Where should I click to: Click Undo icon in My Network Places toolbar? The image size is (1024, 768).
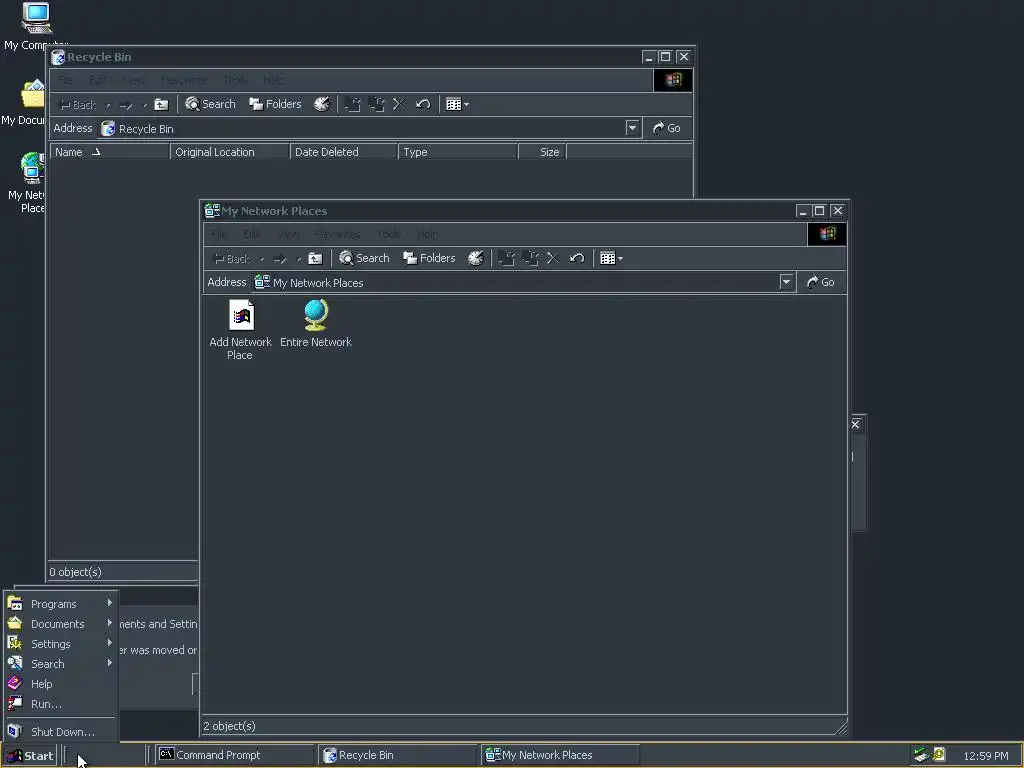[x=577, y=259]
